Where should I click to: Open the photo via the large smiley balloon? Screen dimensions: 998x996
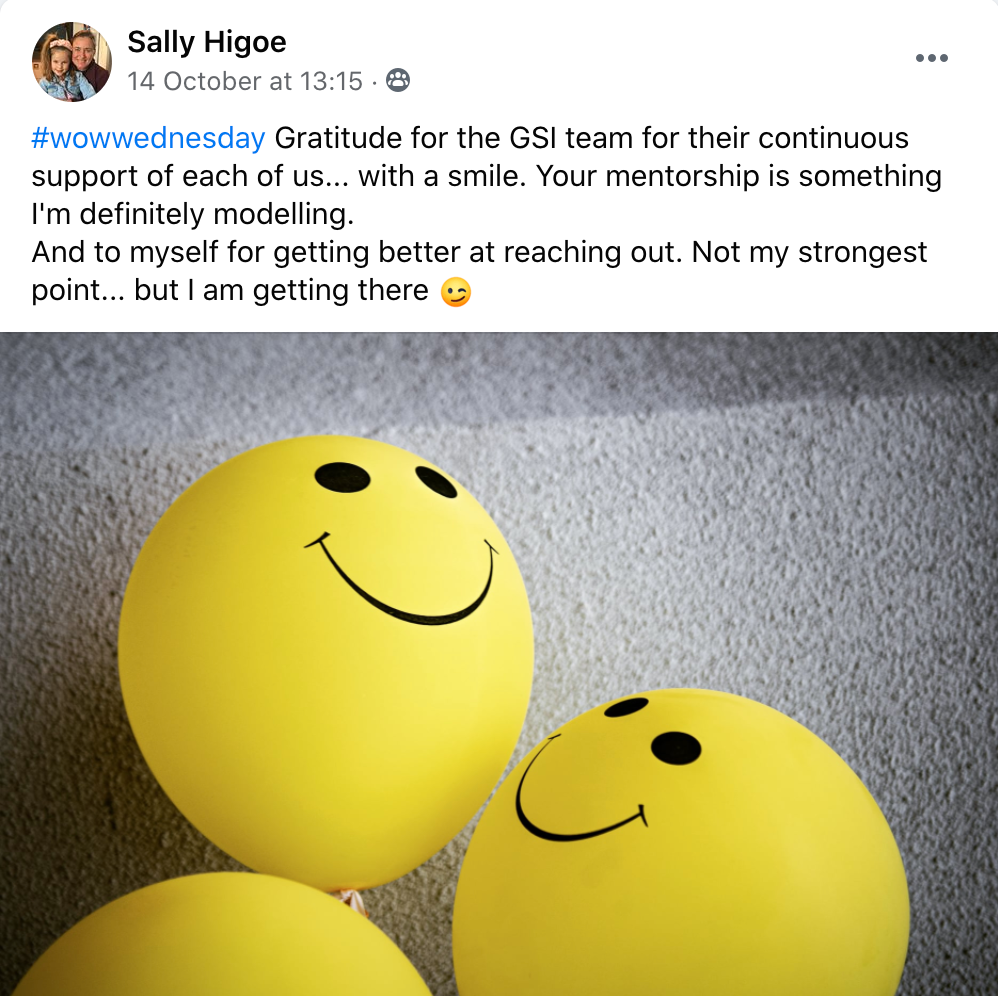[325, 662]
